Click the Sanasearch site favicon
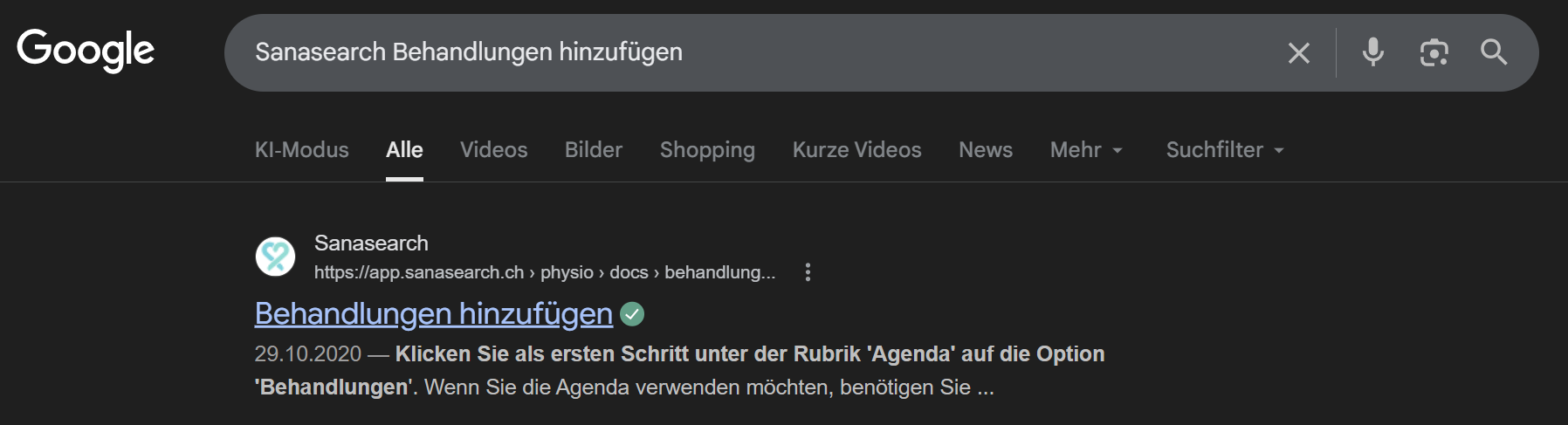 [275, 257]
